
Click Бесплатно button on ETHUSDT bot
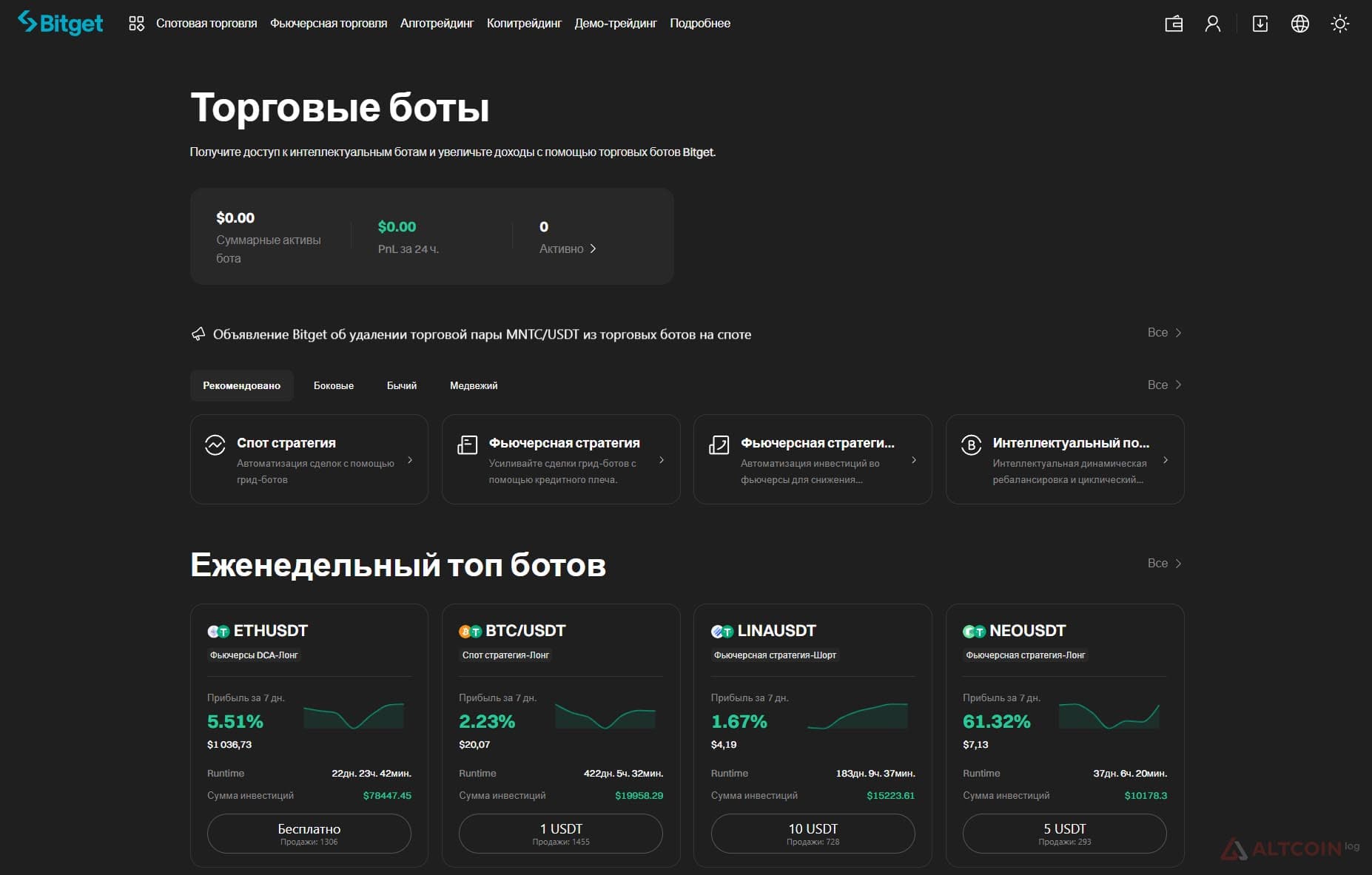pyautogui.click(x=309, y=834)
